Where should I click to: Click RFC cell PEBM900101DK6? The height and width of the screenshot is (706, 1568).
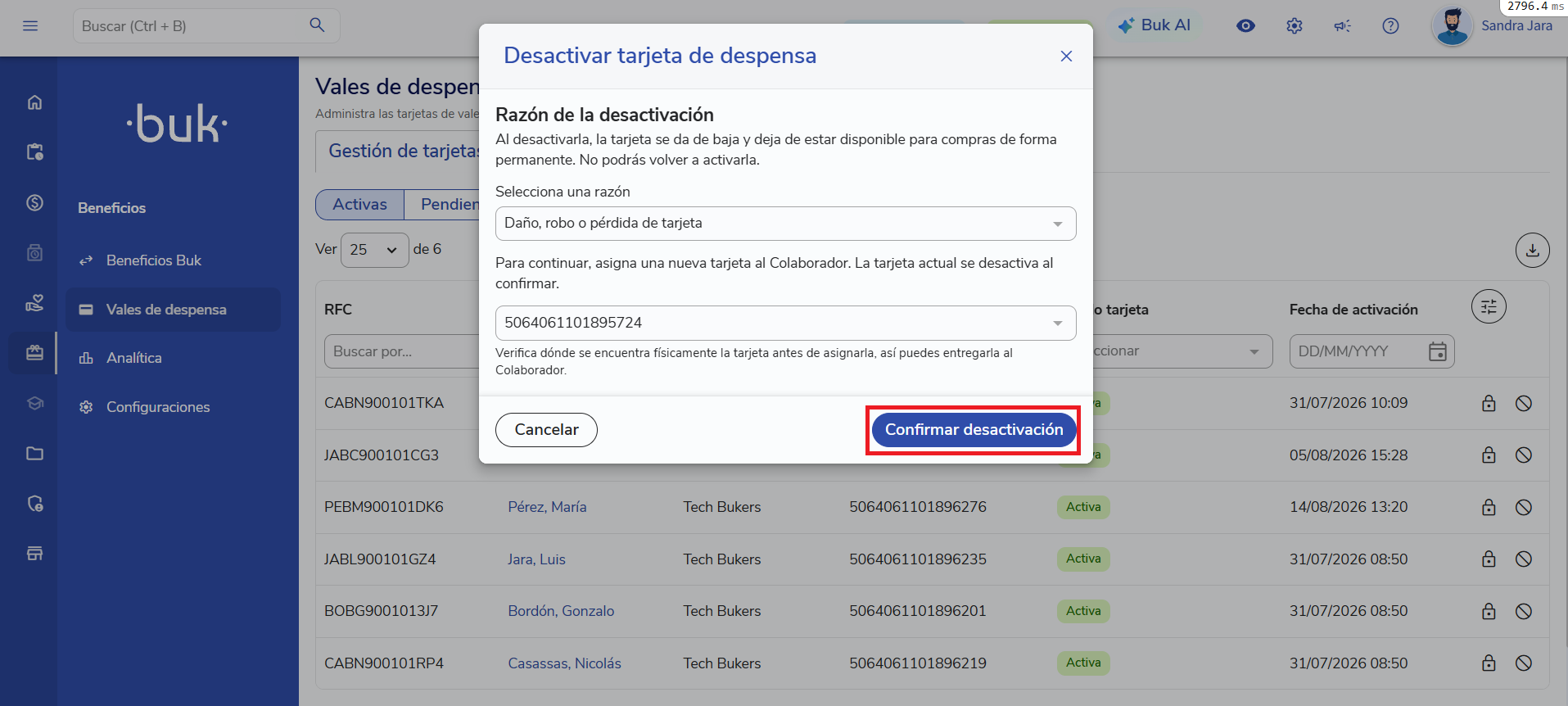tap(384, 507)
